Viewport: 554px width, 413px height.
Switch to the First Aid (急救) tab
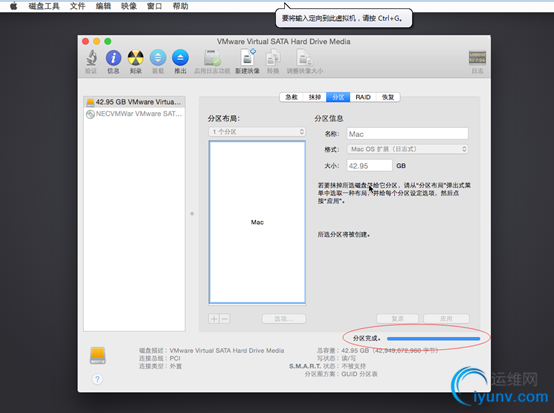tap(291, 97)
